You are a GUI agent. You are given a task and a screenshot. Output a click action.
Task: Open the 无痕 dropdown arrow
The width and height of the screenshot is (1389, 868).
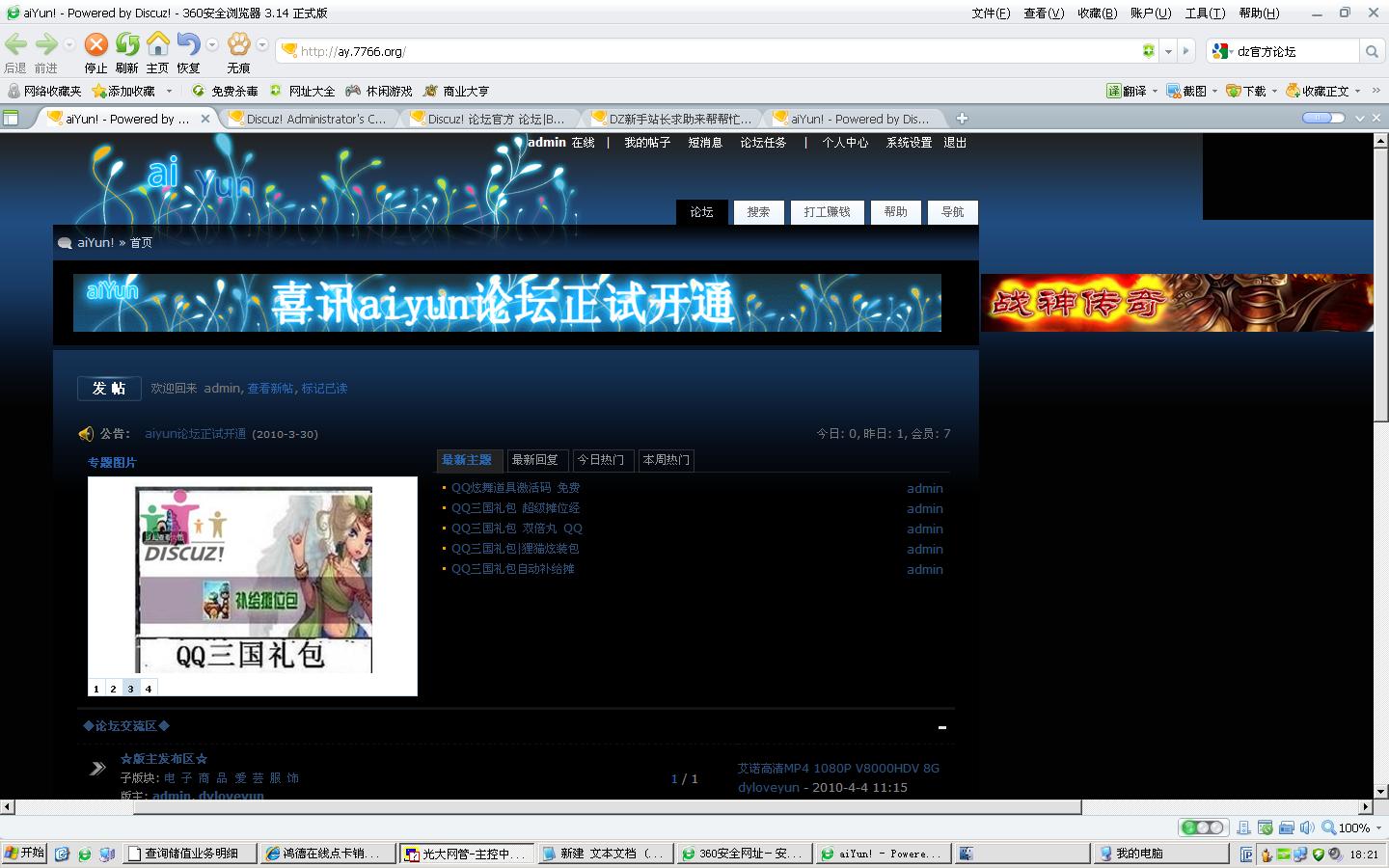262,44
